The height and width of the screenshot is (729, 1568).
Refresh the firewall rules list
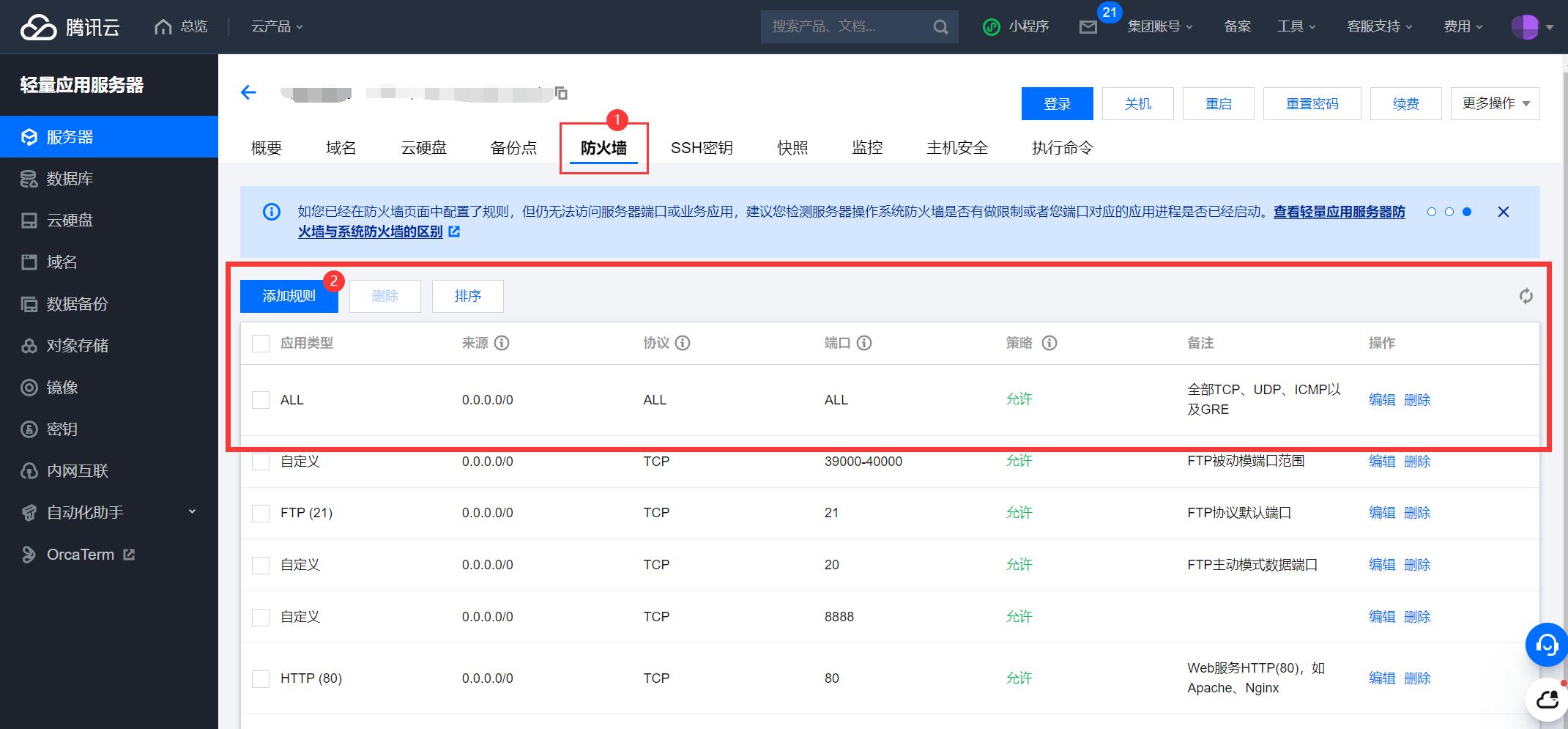[x=1526, y=296]
